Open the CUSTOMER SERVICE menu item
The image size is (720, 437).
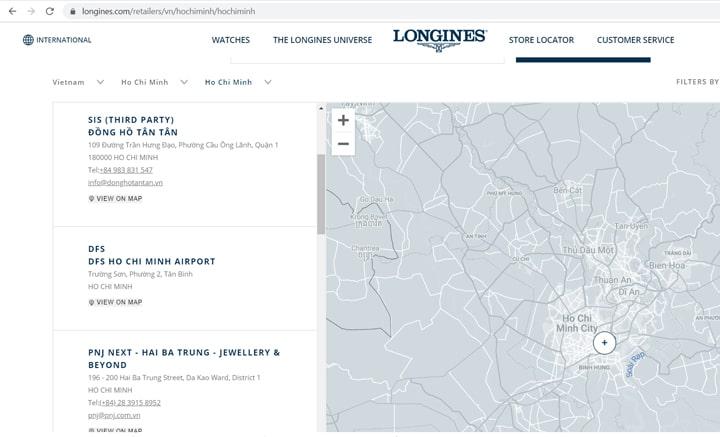[636, 40]
